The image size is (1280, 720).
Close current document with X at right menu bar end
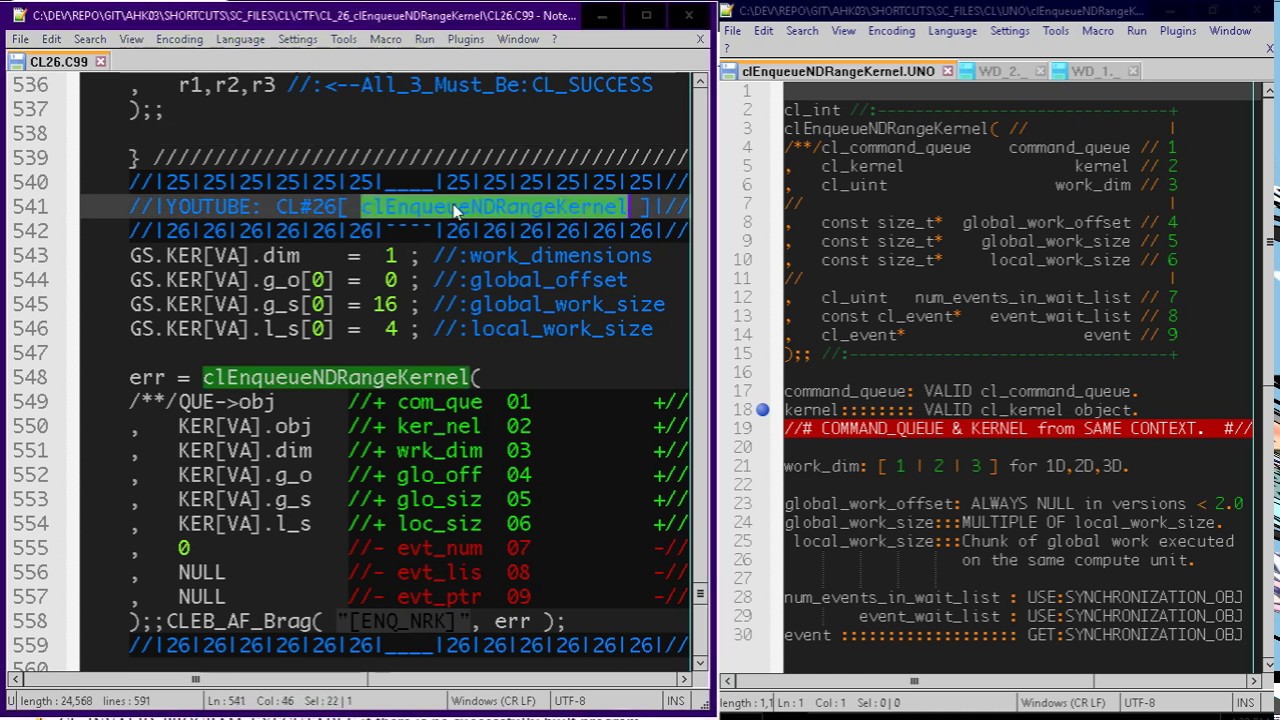click(x=1270, y=46)
